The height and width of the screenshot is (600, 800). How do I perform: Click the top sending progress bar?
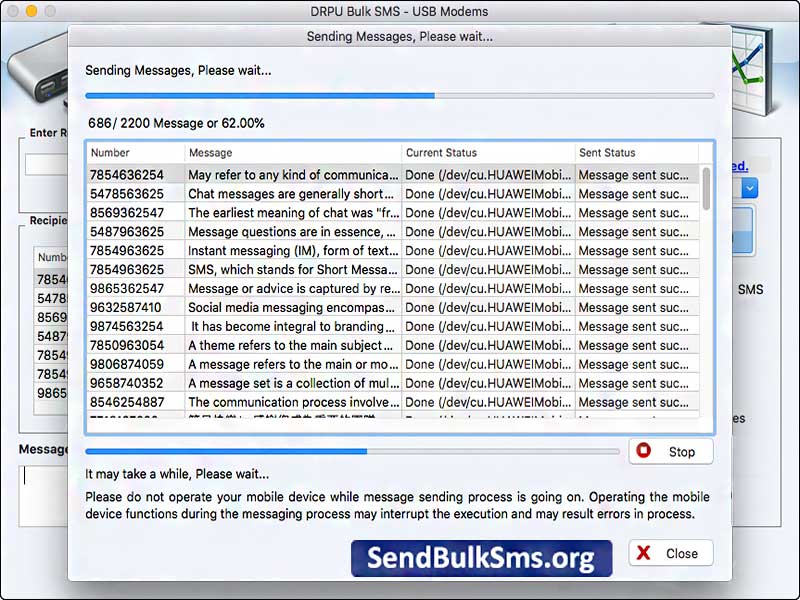click(x=399, y=96)
